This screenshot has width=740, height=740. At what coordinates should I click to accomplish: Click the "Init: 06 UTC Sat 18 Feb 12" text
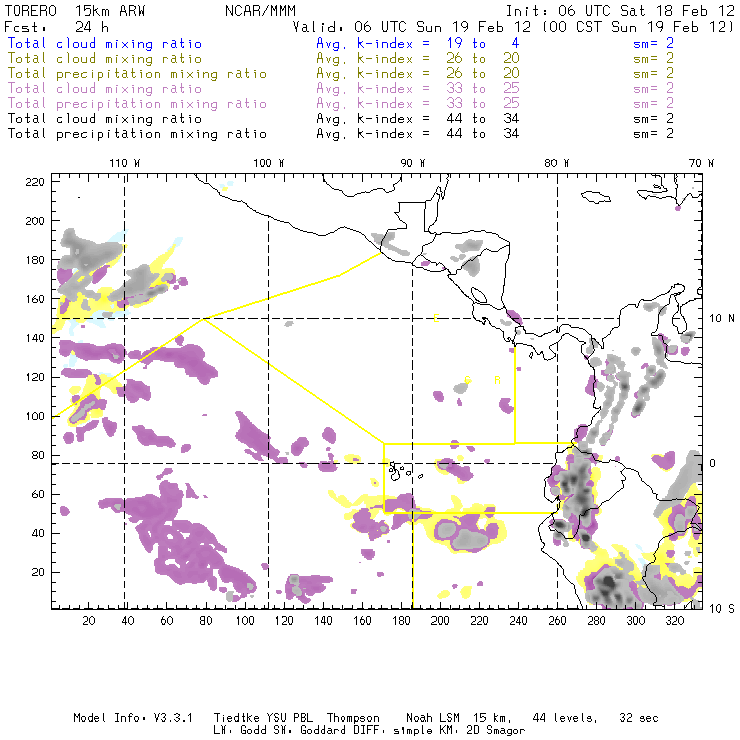pos(620,11)
